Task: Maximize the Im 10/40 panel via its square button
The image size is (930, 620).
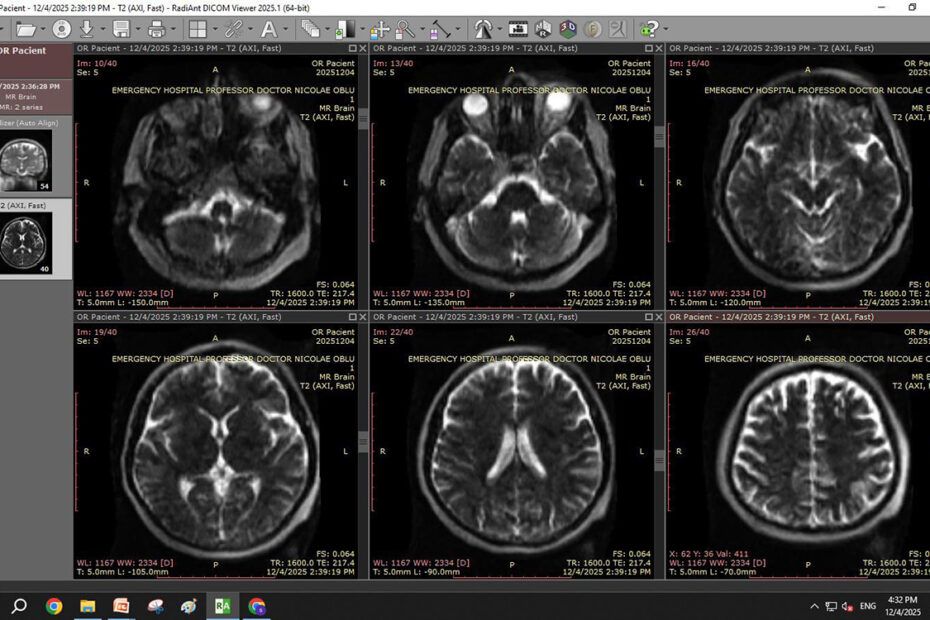Action: (352, 48)
